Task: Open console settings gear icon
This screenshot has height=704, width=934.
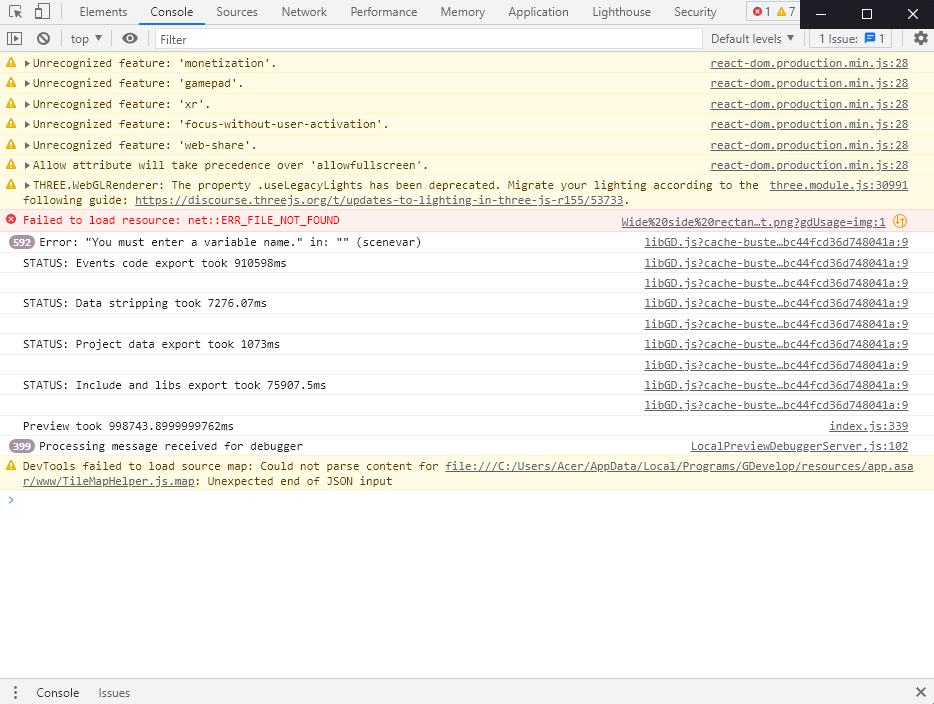Action: 920,39
